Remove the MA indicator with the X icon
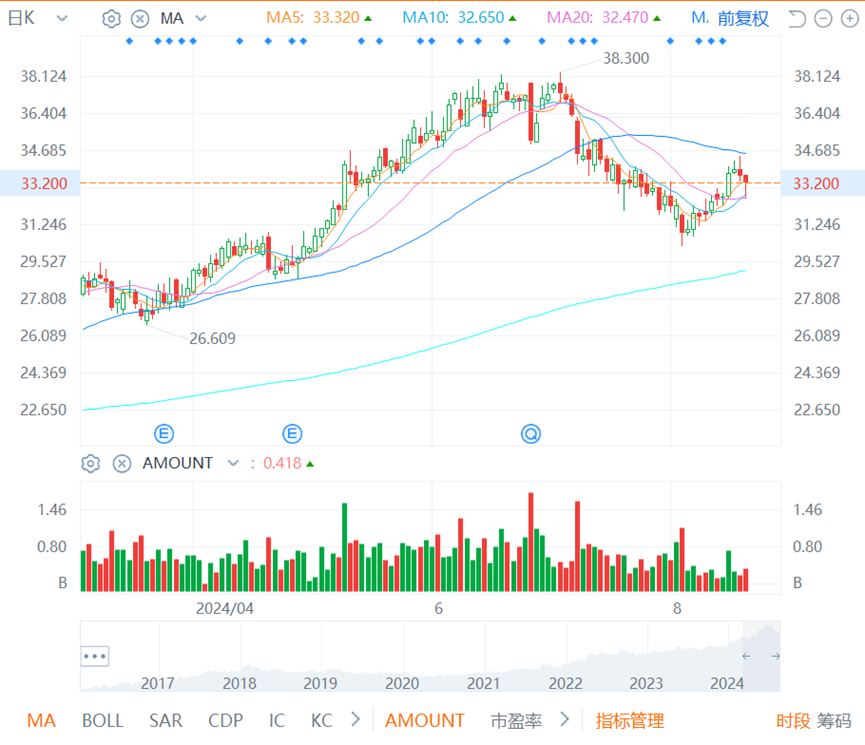Image resolution: width=865 pixels, height=745 pixels. [140, 19]
